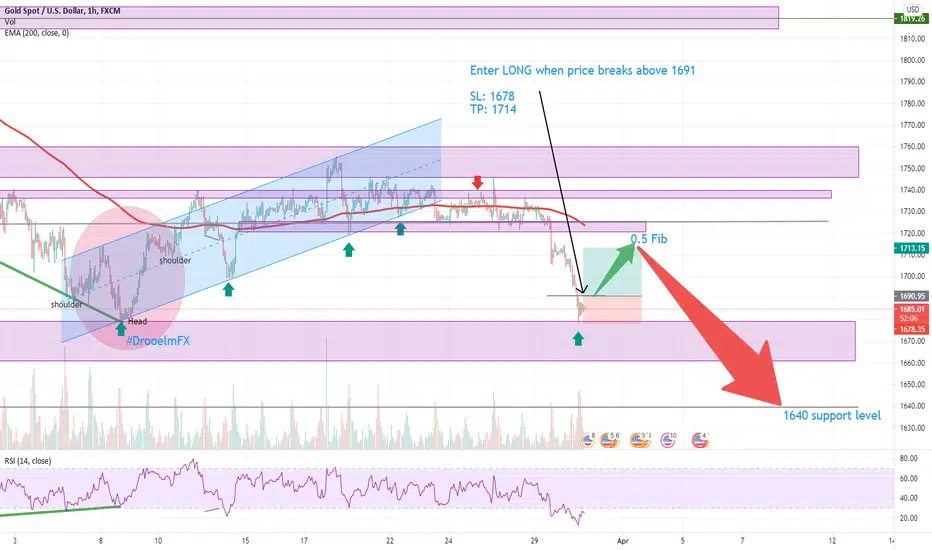The height and width of the screenshot is (550, 932).
Task: Select the red stop-loss zone of long position
Action: (x=612, y=309)
